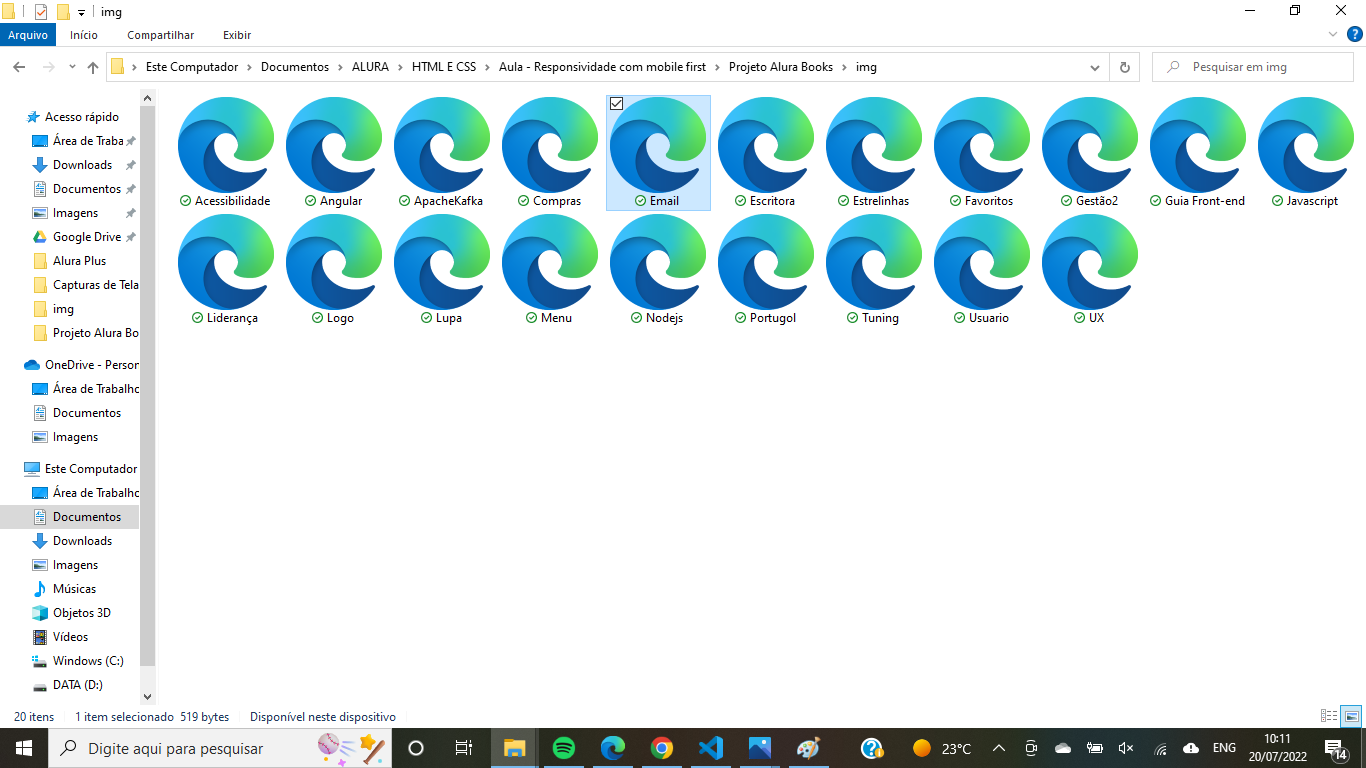Select the Usuario file icon
Screen dimensions: 1366x768
click(x=982, y=262)
